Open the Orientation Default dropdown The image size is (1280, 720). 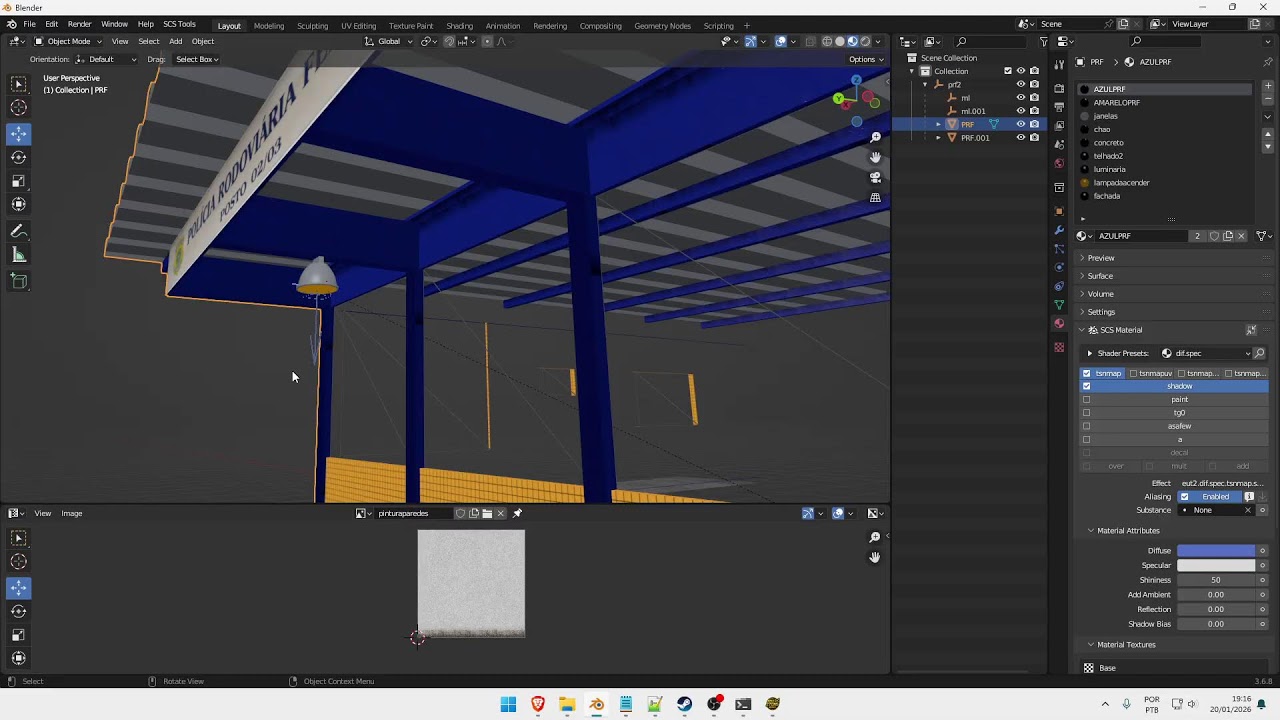(107, 59)
